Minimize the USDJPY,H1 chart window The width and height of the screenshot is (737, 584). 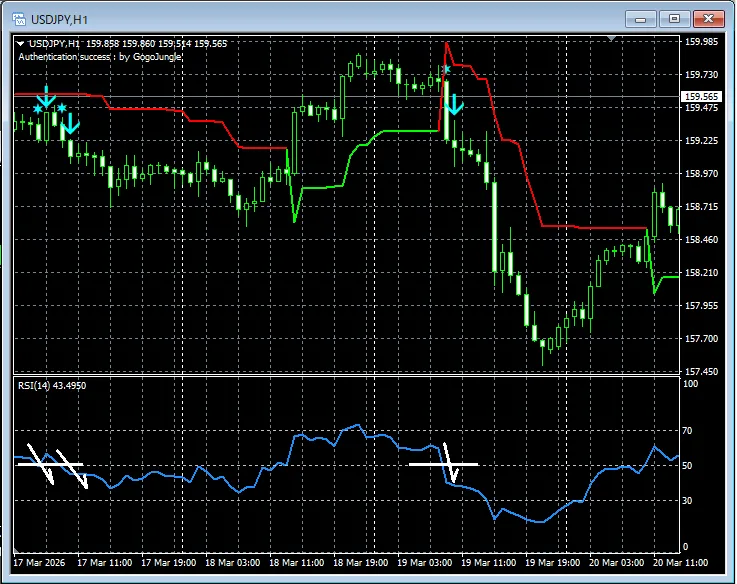(640, 19)
